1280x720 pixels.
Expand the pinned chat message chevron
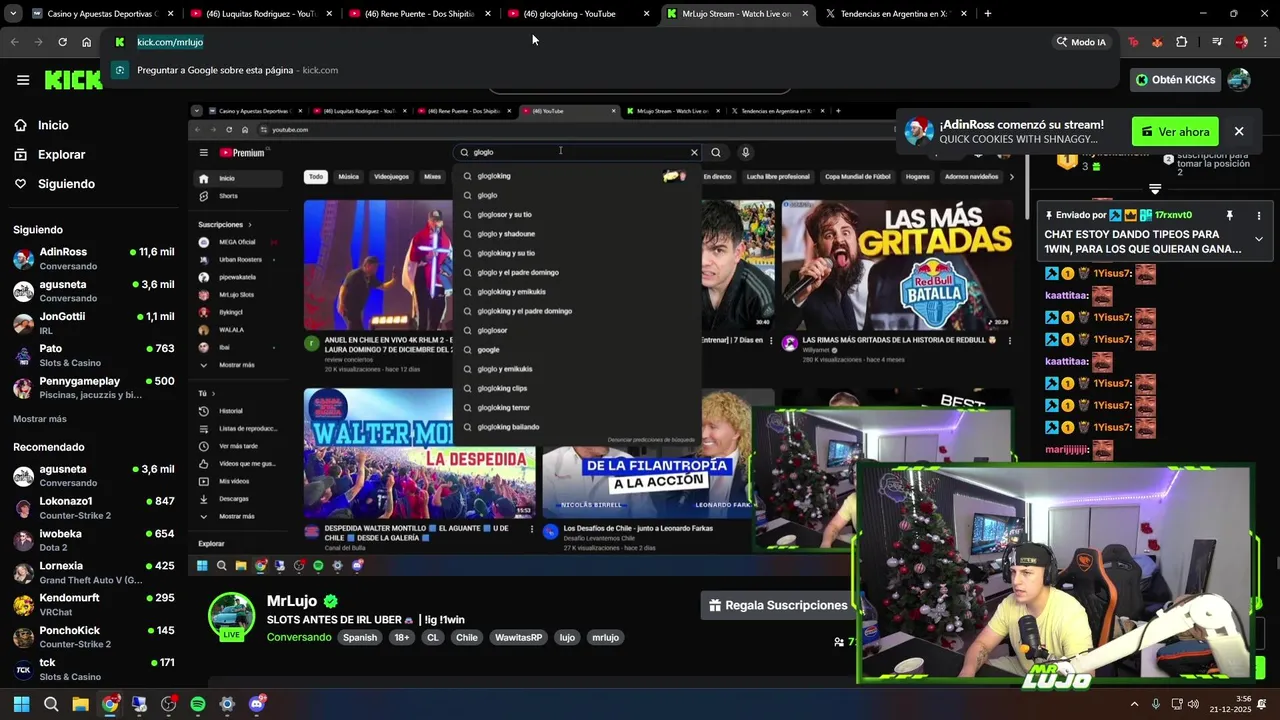pos(1259,240)
